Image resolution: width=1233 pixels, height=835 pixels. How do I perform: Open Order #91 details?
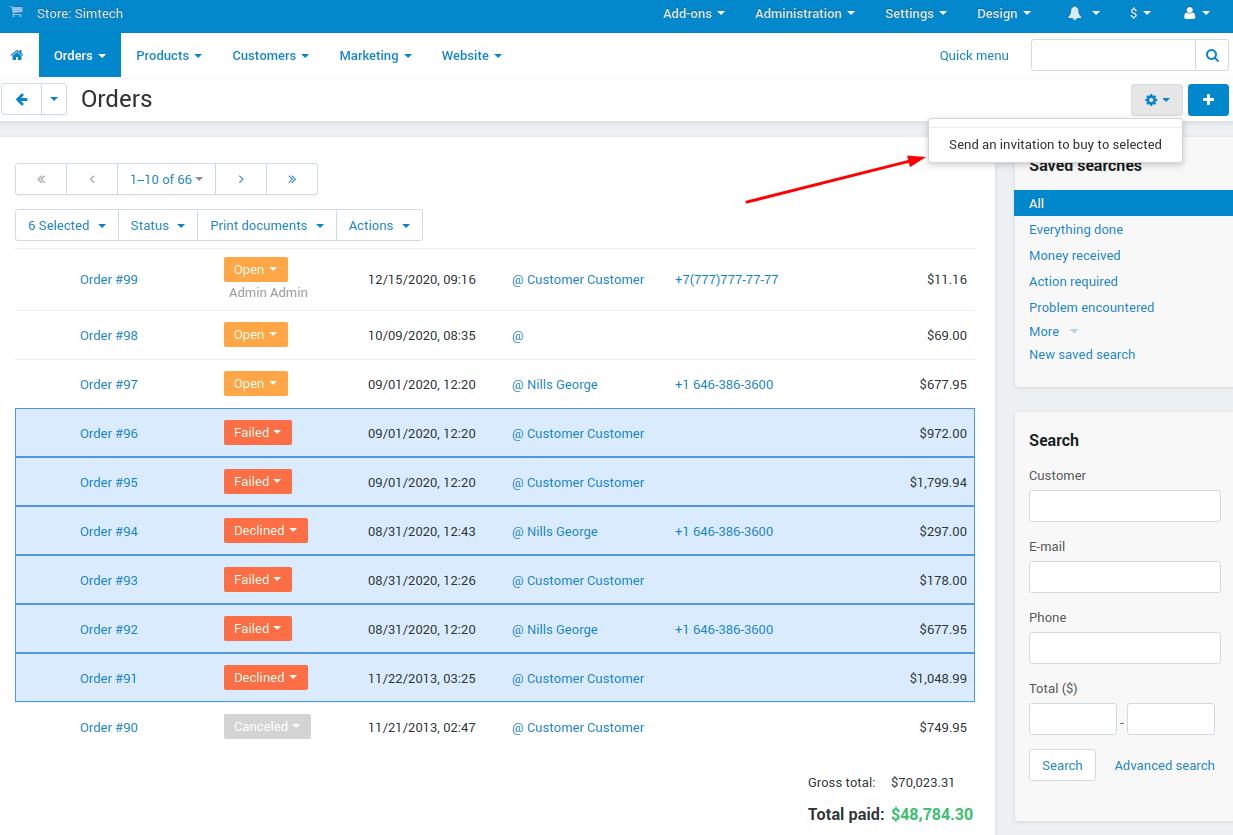pyautogui.click(x=109, y=679)
